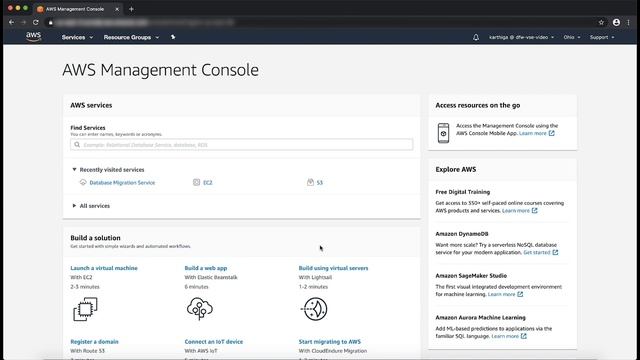The image size is (640, 360).
Task: Click the Lightsail compass icon
Action: click(x=314, y=309)
